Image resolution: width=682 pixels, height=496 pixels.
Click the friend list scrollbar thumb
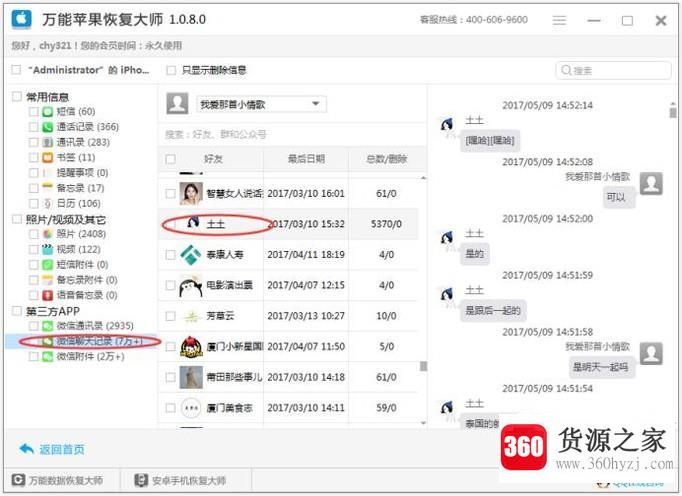423,366
